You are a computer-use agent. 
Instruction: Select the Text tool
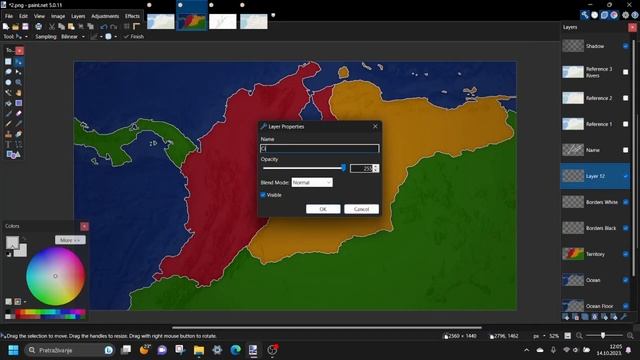coord(8,144)
